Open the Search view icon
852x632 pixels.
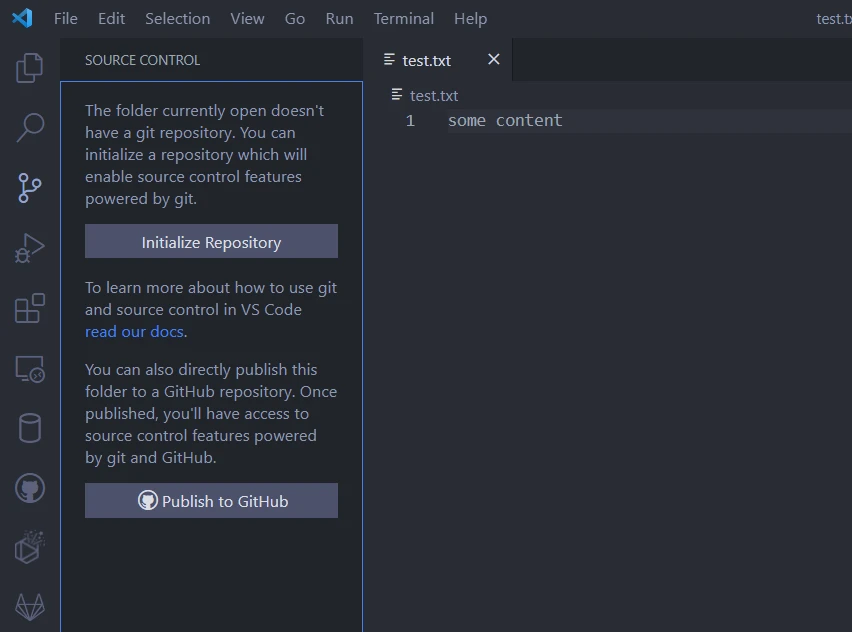(30, 127)
